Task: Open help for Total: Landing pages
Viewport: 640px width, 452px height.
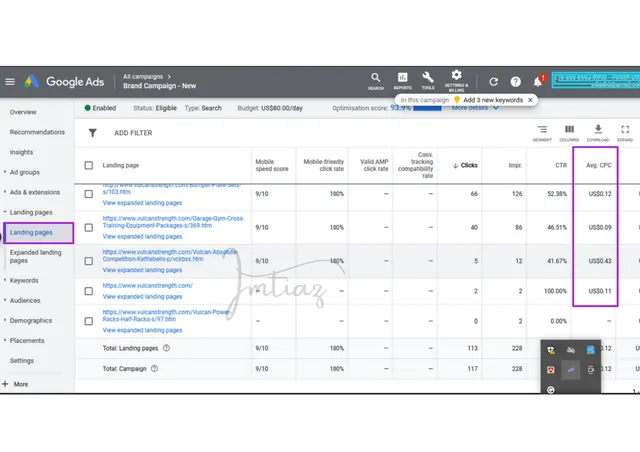Action: tap(167, 348)
